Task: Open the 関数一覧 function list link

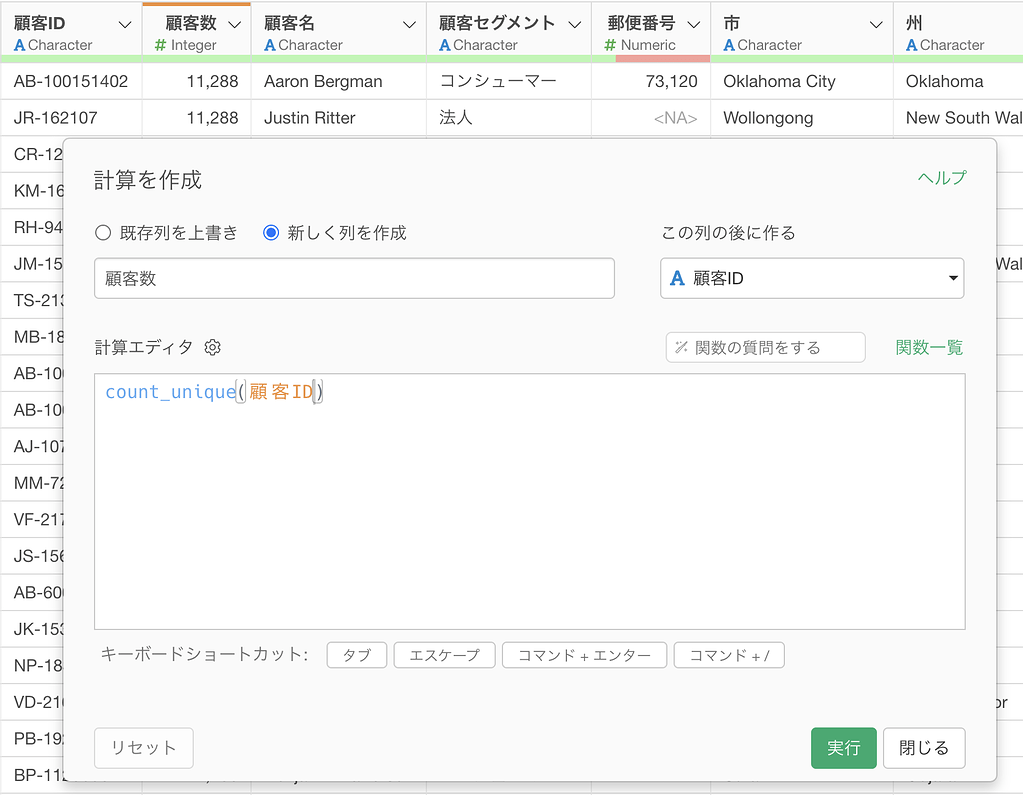Action: [x=929, y=348]
